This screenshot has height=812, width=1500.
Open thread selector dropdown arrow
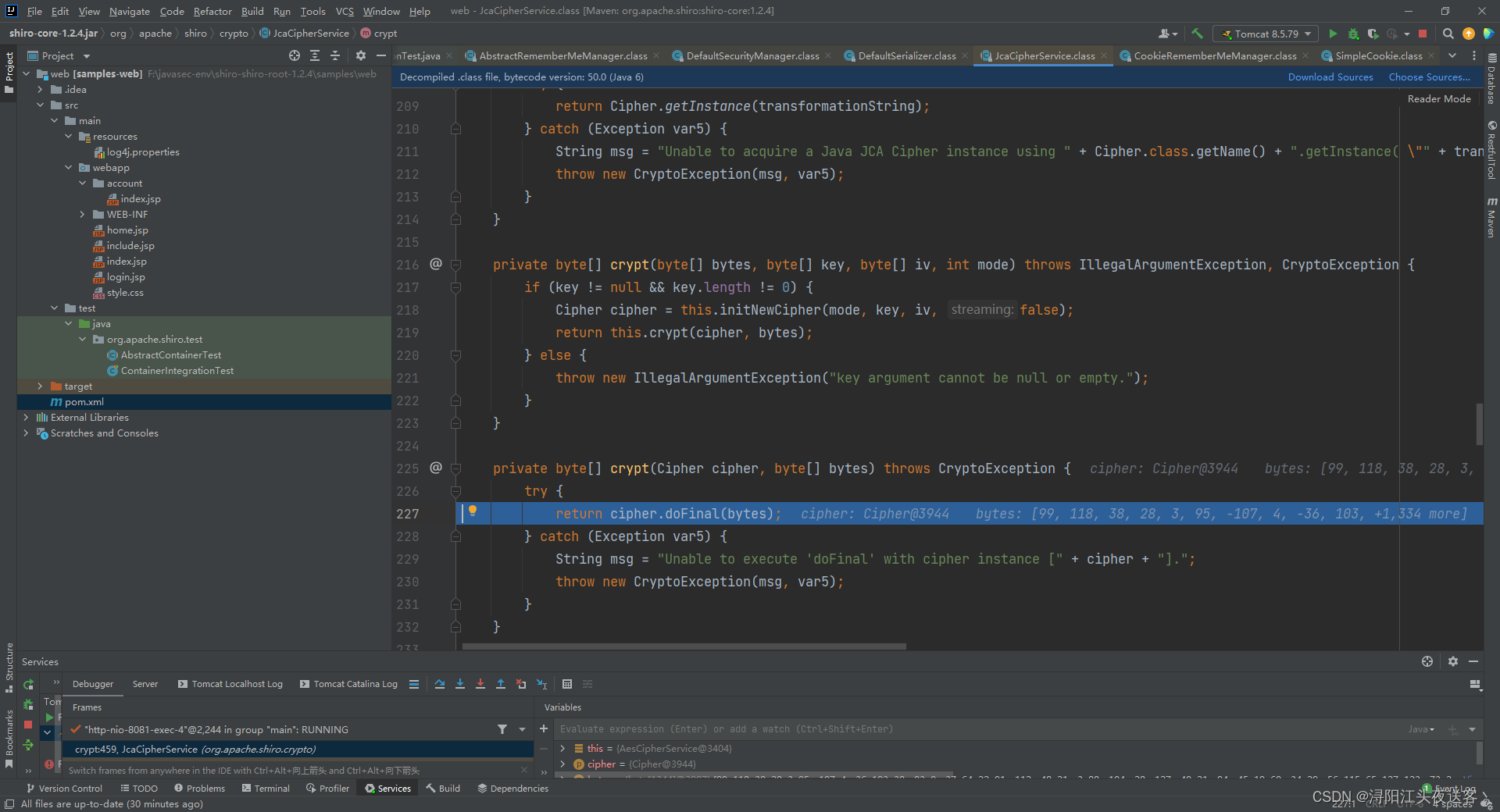coord(522,729)
